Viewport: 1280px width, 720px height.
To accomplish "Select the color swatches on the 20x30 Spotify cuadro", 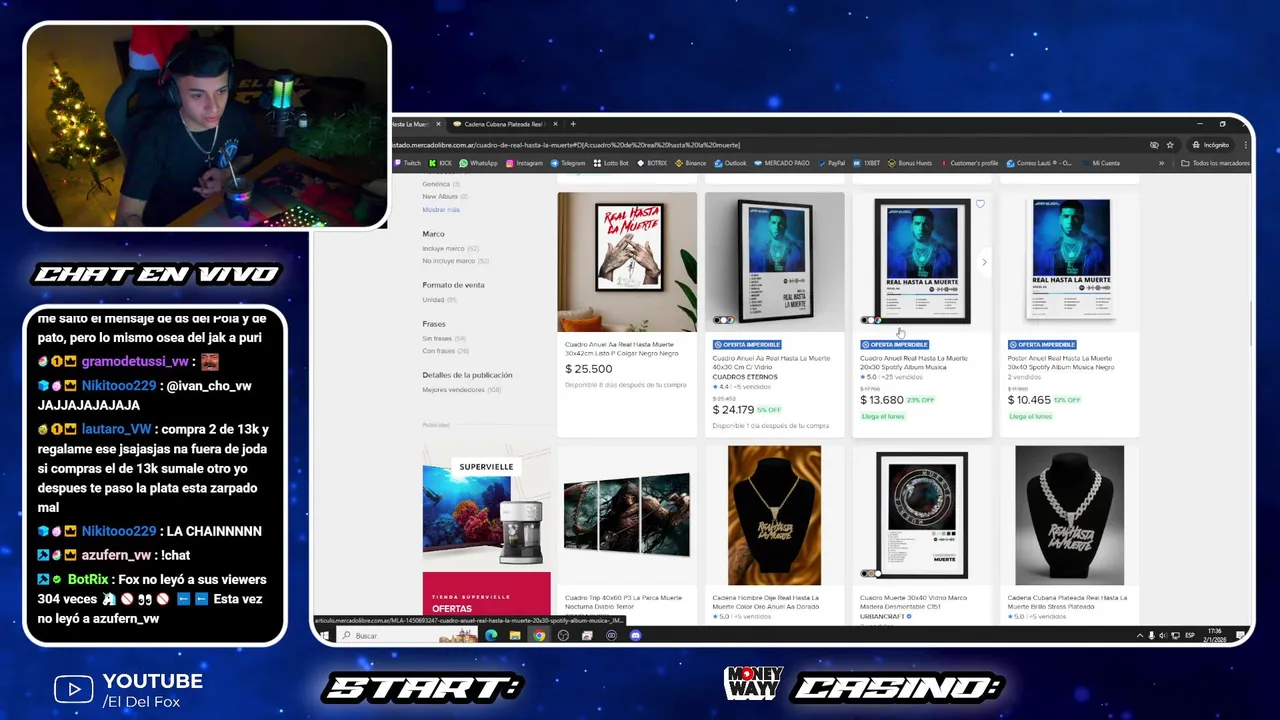I will click(x=871, y=320).
